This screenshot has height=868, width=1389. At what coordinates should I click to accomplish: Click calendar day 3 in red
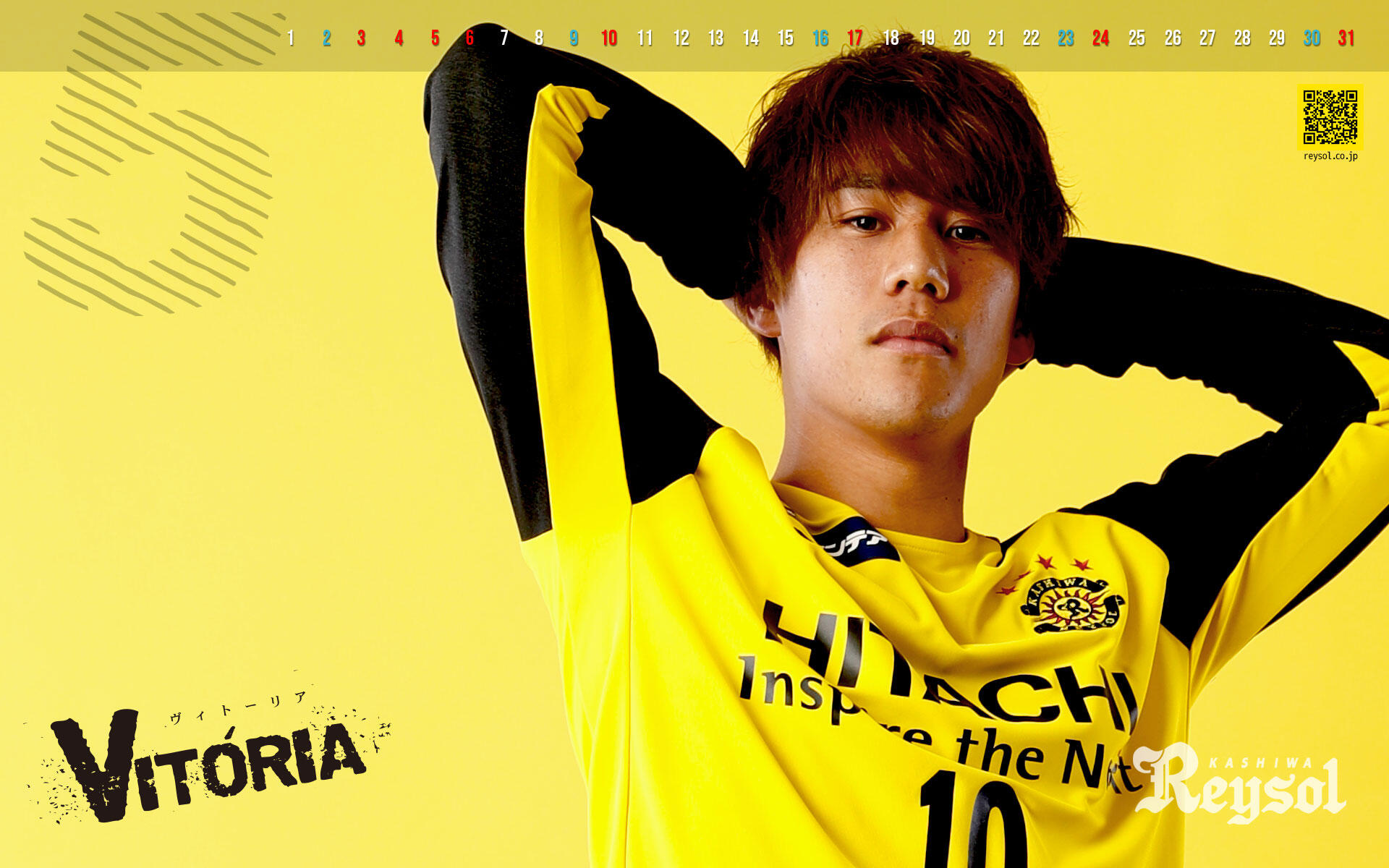361,38
